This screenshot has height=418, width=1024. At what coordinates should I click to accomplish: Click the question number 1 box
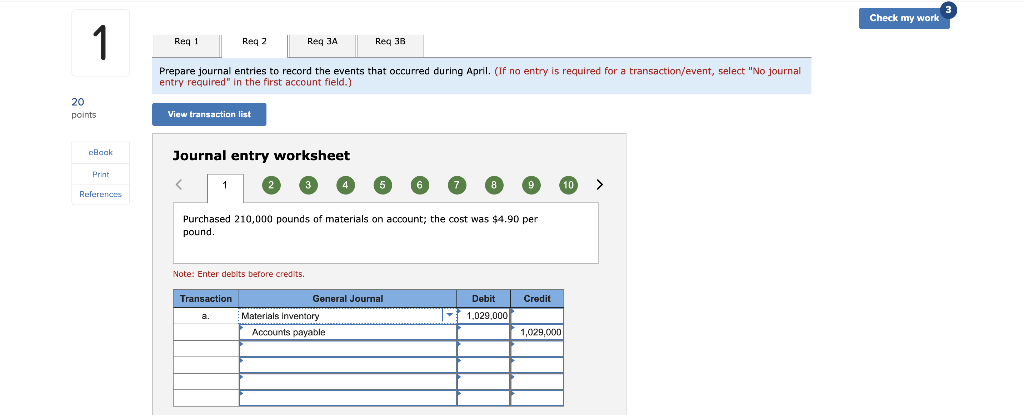click(x=101, y=43)
